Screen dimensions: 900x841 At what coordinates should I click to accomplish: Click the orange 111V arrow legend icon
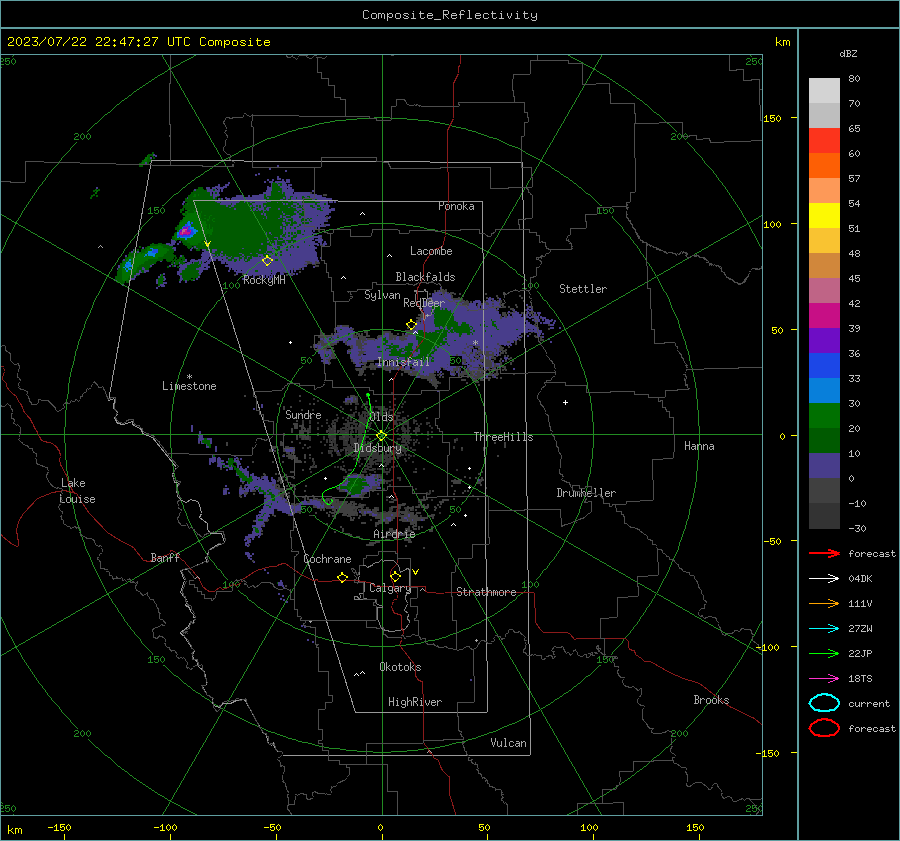(x=824, y=603)
